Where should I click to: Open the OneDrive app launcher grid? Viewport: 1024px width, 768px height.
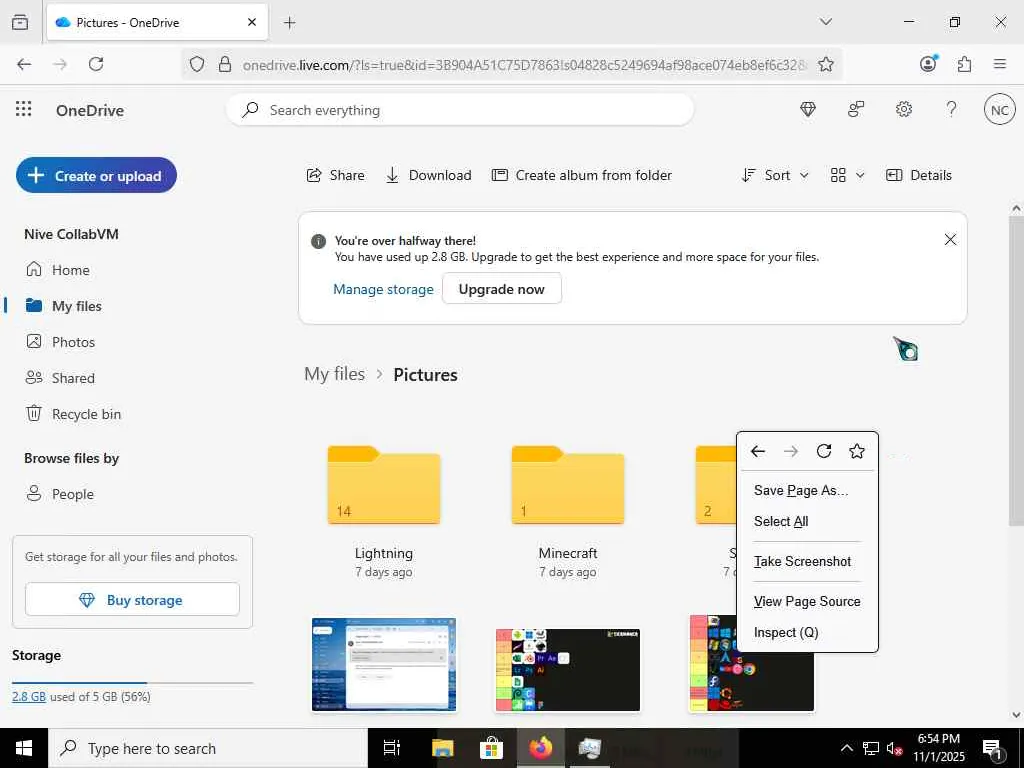24,109
